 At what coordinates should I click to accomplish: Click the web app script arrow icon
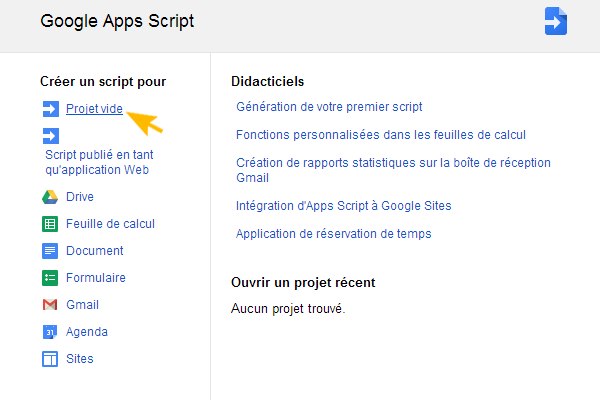[x=50, y=136]
